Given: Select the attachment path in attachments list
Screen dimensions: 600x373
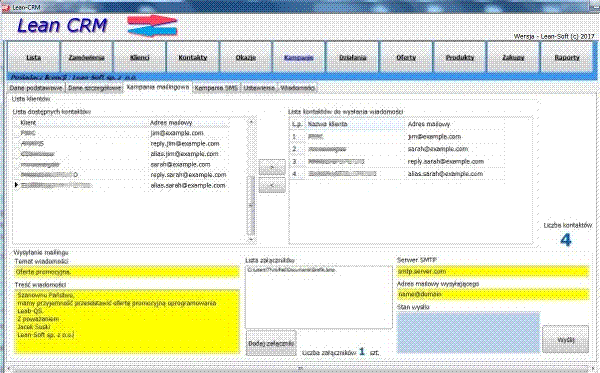Looking at the screenshot, I should click(292, 270).
